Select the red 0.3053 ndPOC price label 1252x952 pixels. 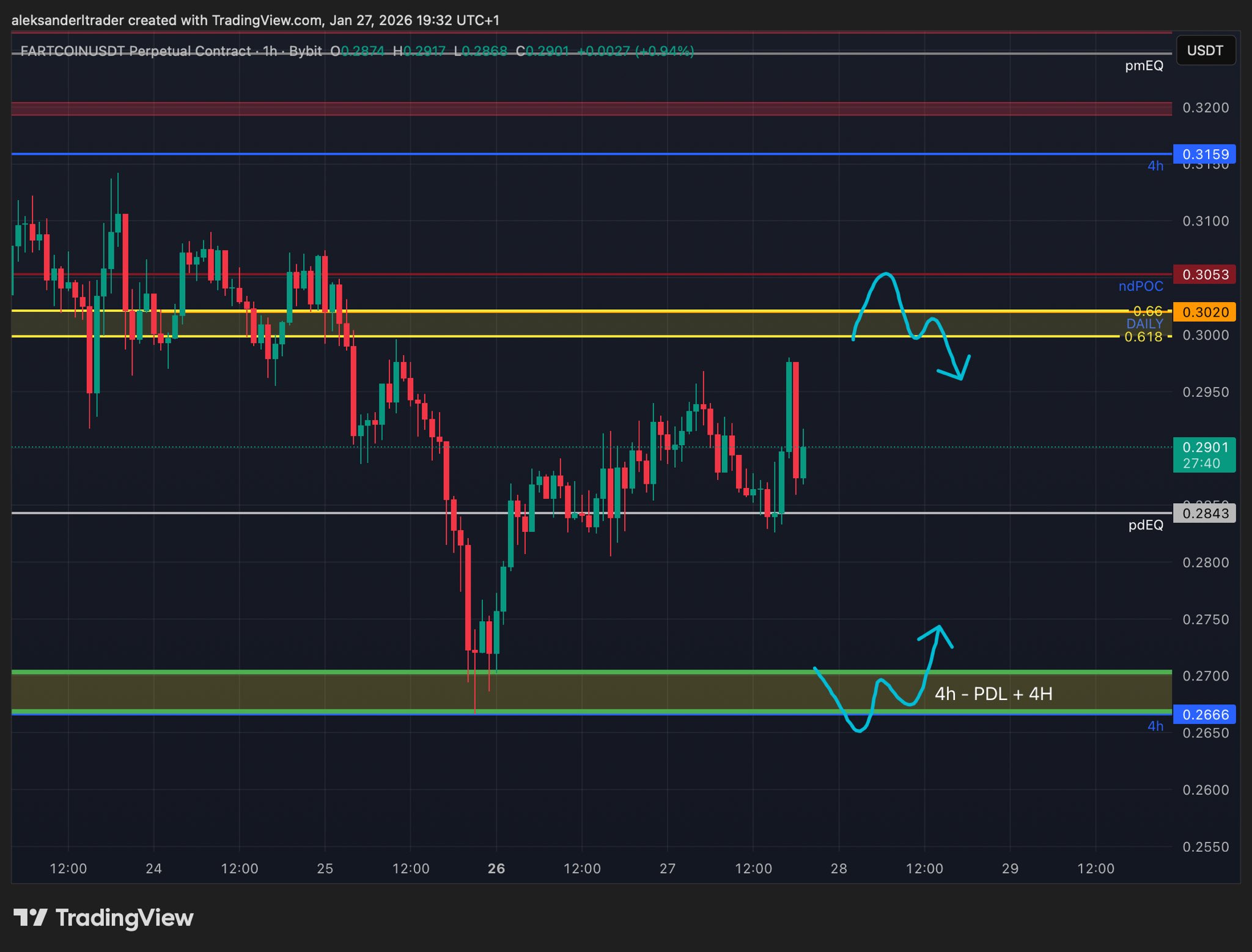pos(1204,275)
